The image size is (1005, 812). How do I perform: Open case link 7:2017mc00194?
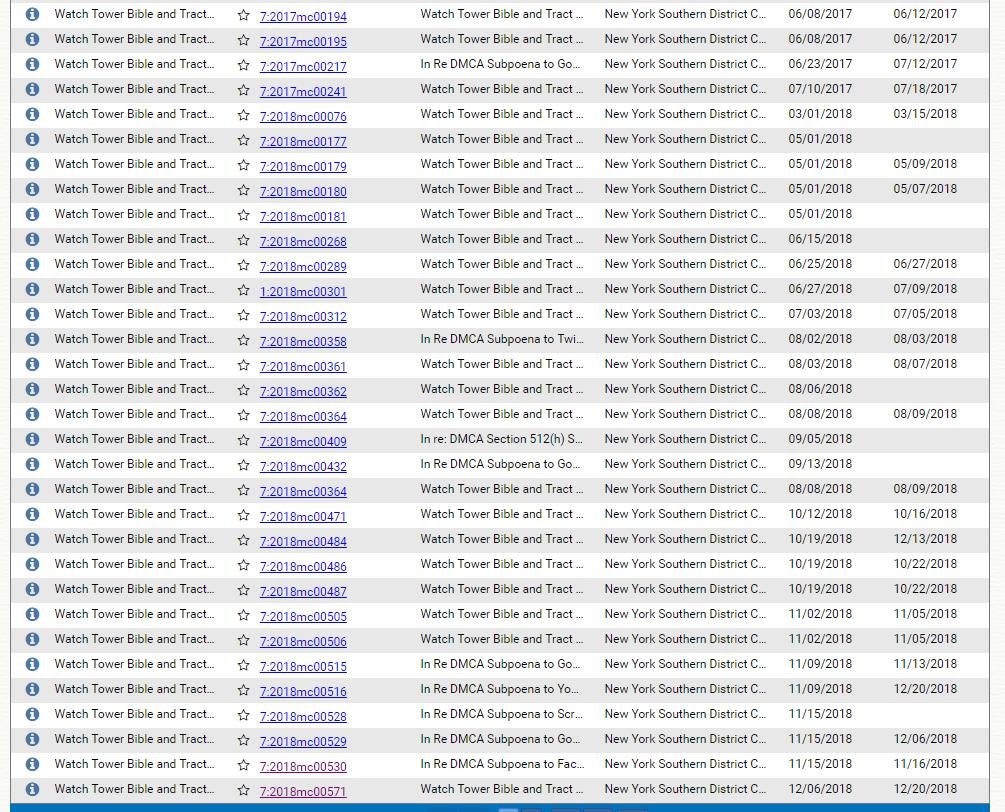[x=303, y=16]
